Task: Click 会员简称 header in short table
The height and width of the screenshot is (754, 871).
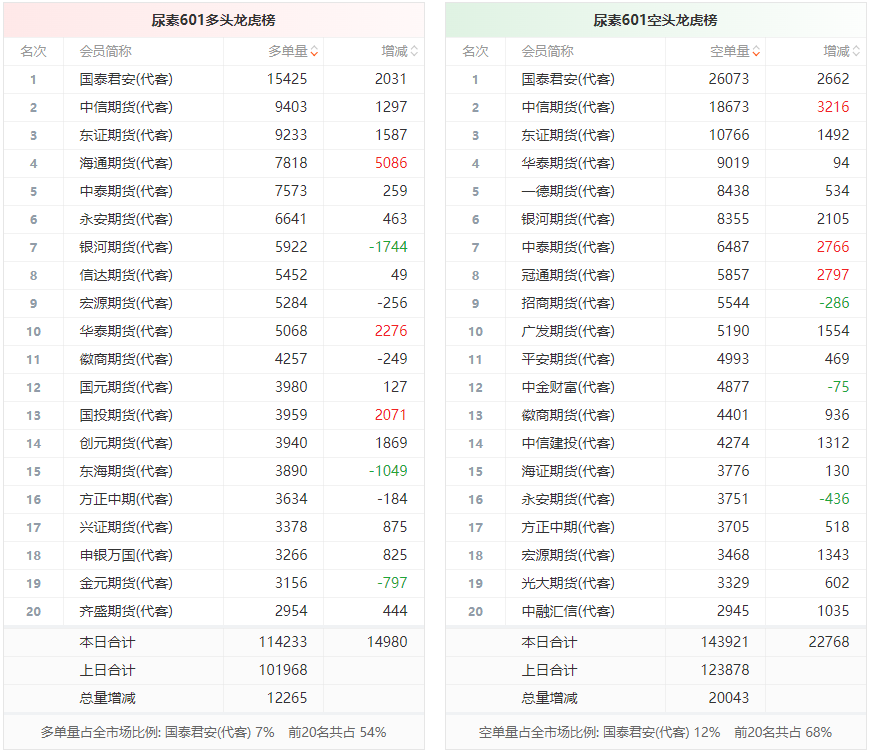Action: (547, 52)
